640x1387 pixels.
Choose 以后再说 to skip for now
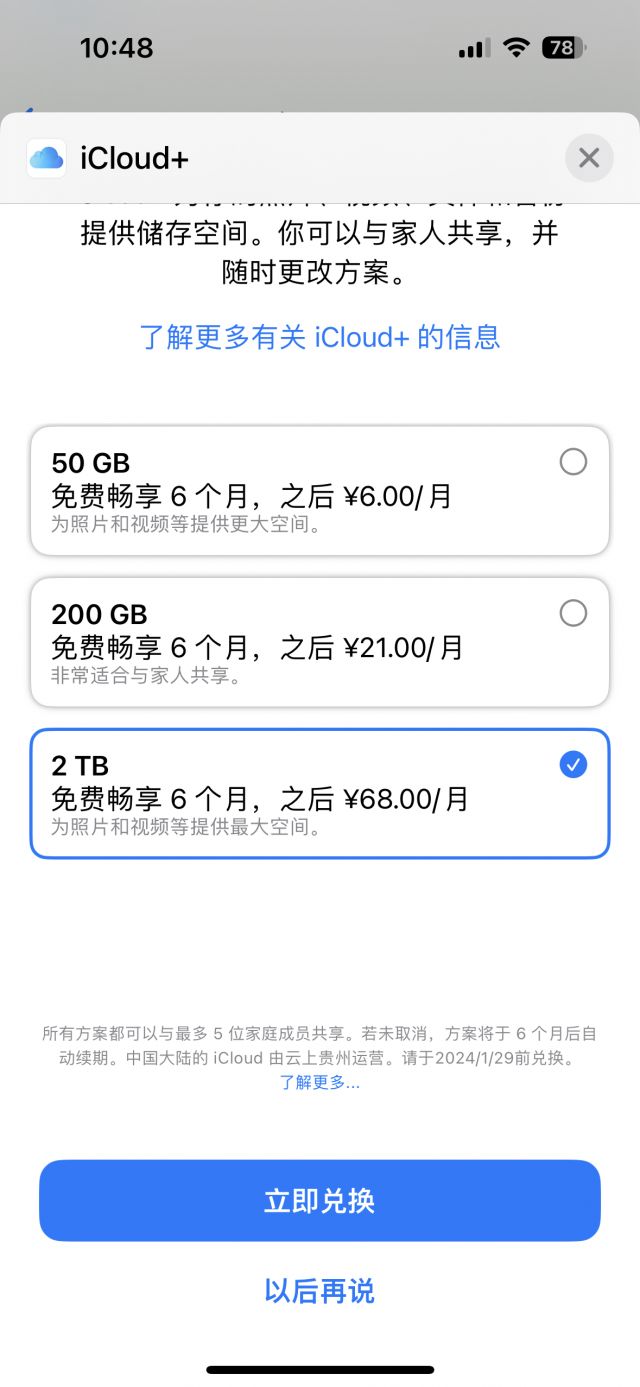(319, 1291)
